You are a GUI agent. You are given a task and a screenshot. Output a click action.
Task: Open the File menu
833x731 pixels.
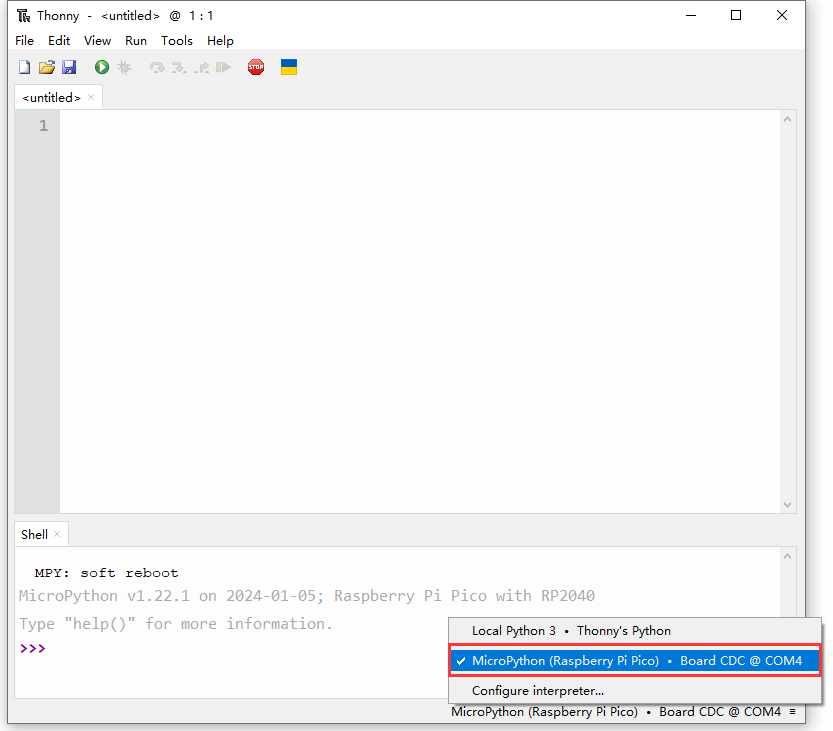click(24, 41)
